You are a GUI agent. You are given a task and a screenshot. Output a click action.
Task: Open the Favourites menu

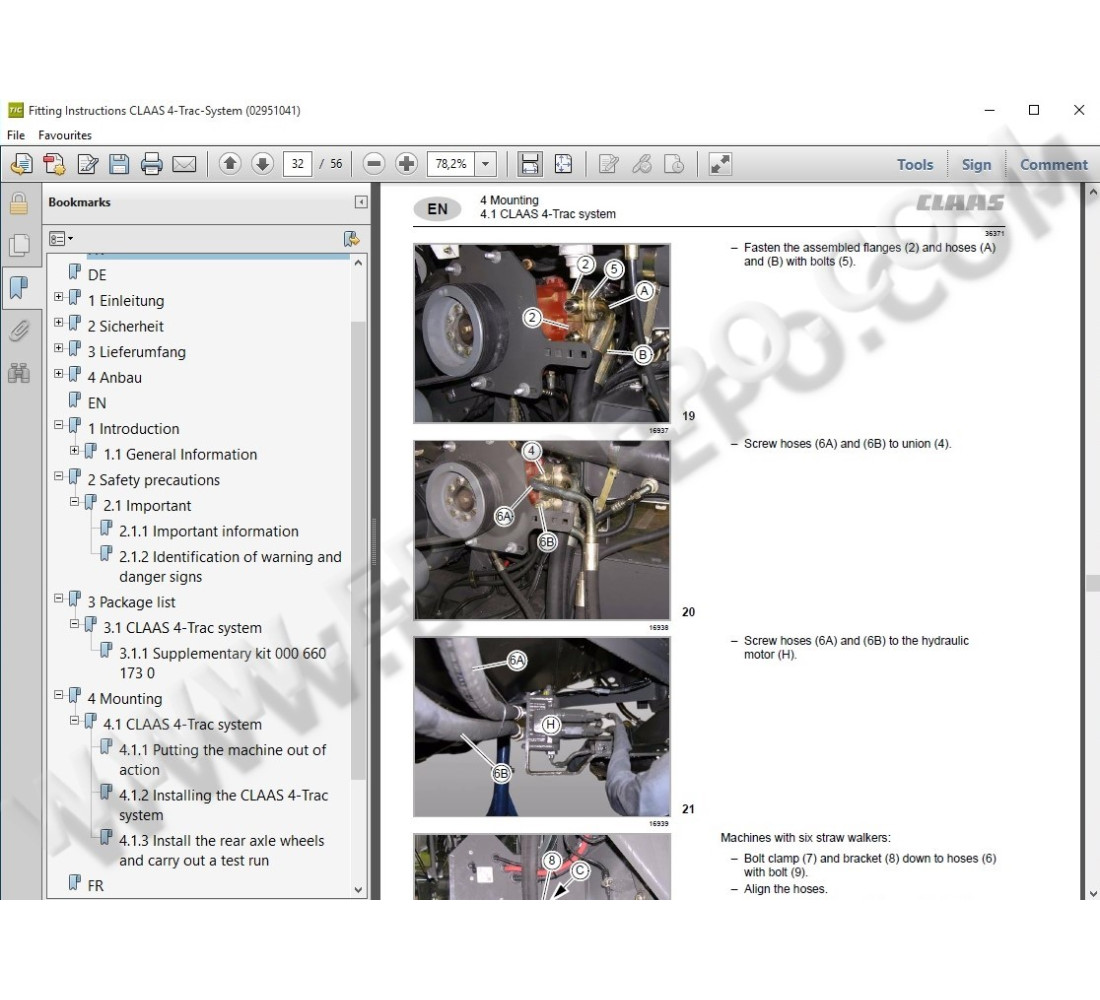point(65,135)
